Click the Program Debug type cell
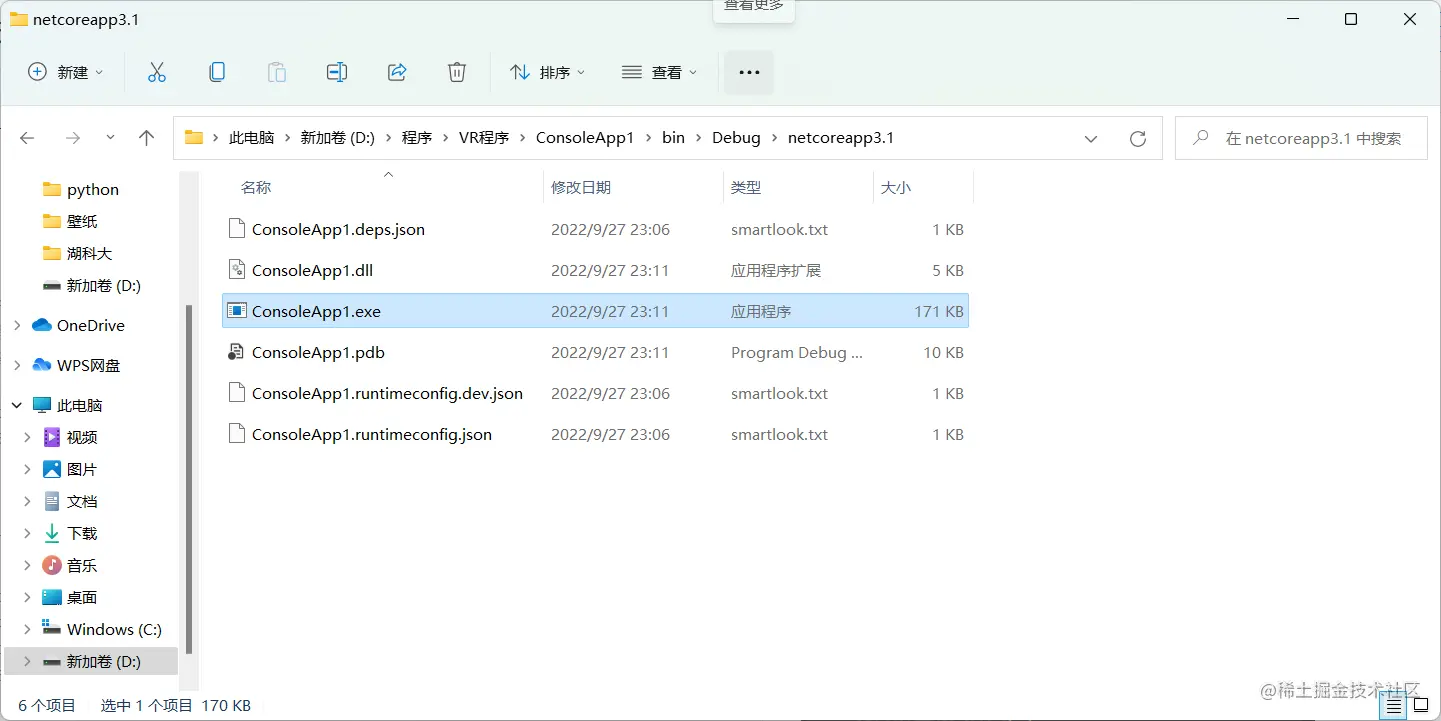The height and width of the screenshot is (721, 1441). (x=797, y=352)
